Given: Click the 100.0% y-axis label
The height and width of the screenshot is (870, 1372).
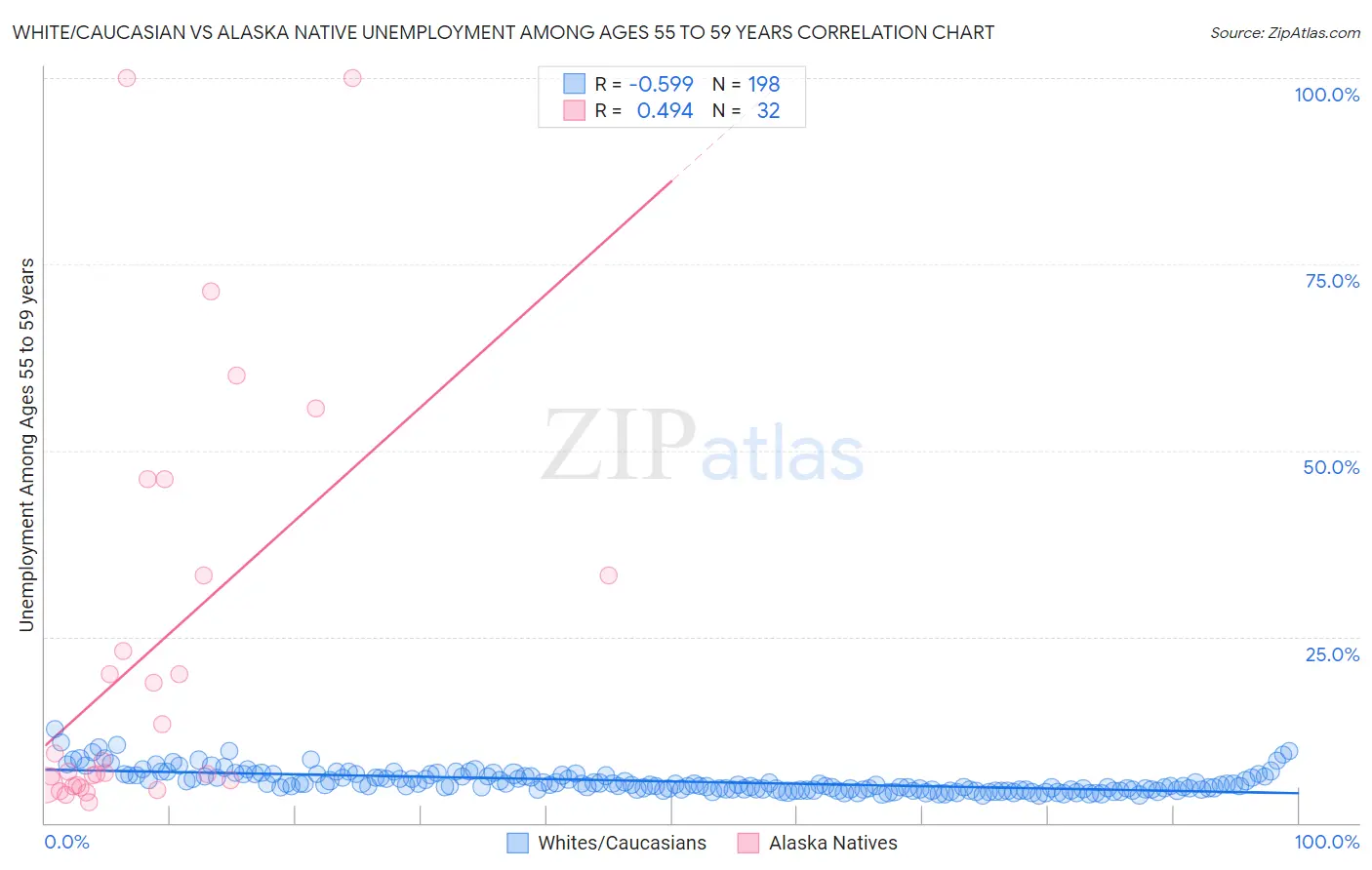Looking at the screenshot, I should click(x=1327, y=95).
